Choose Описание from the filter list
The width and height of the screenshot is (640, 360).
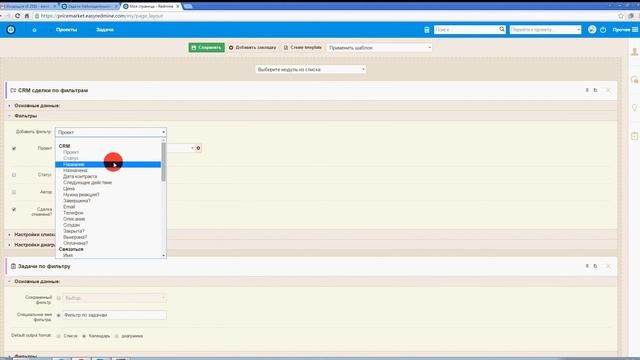click(x=108, y=219)
